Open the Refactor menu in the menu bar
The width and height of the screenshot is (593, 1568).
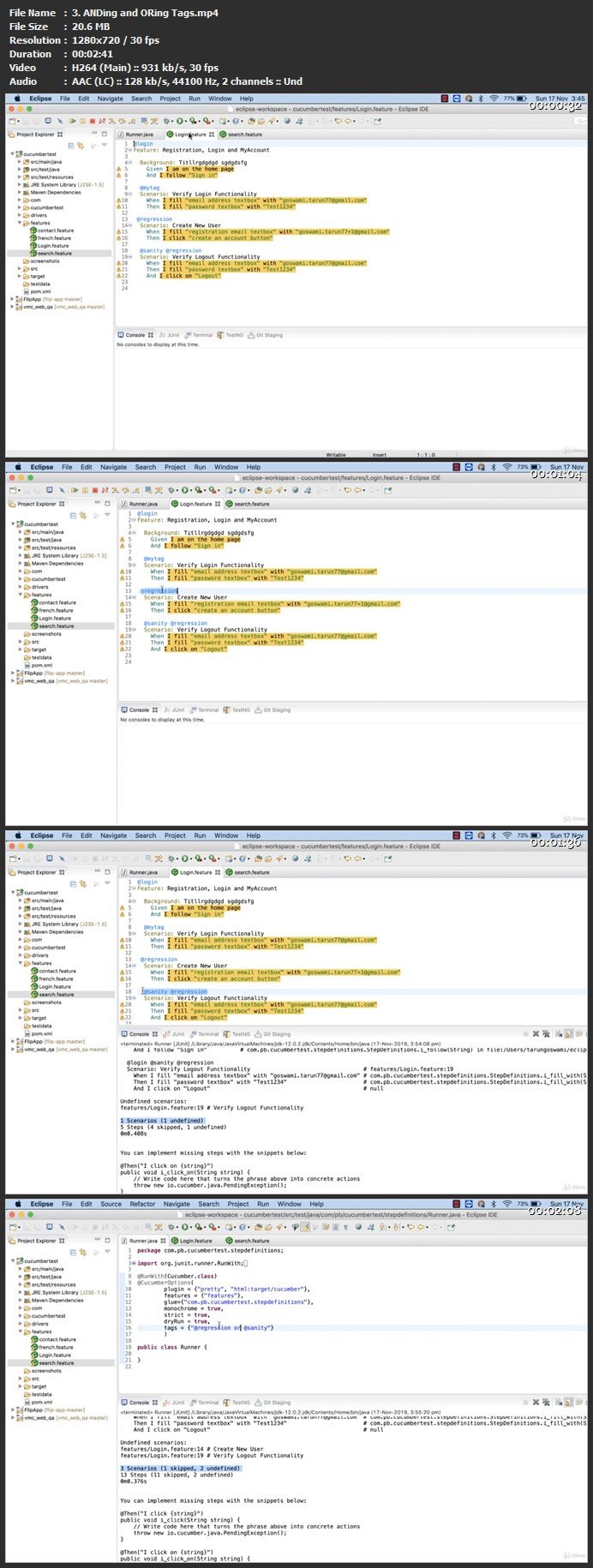142,1204
